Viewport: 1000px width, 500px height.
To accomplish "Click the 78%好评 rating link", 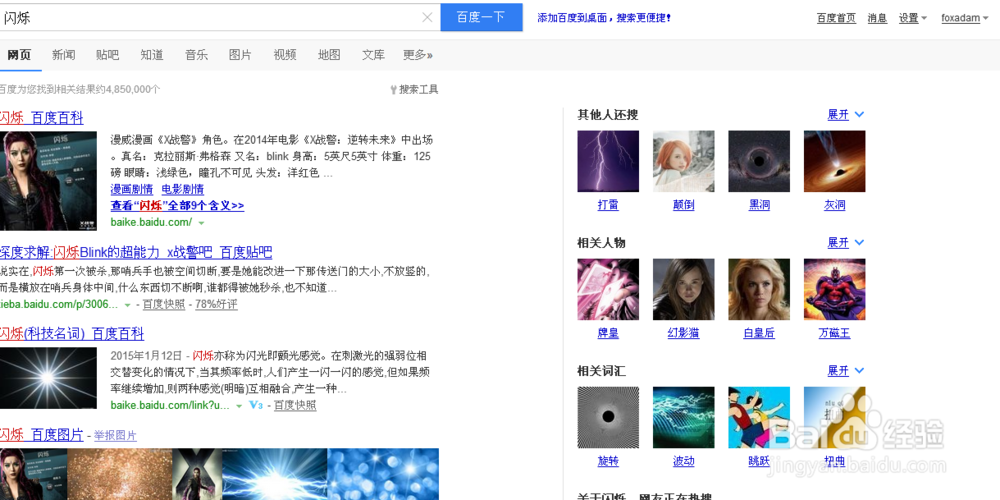I will click(x=216, y=305).
